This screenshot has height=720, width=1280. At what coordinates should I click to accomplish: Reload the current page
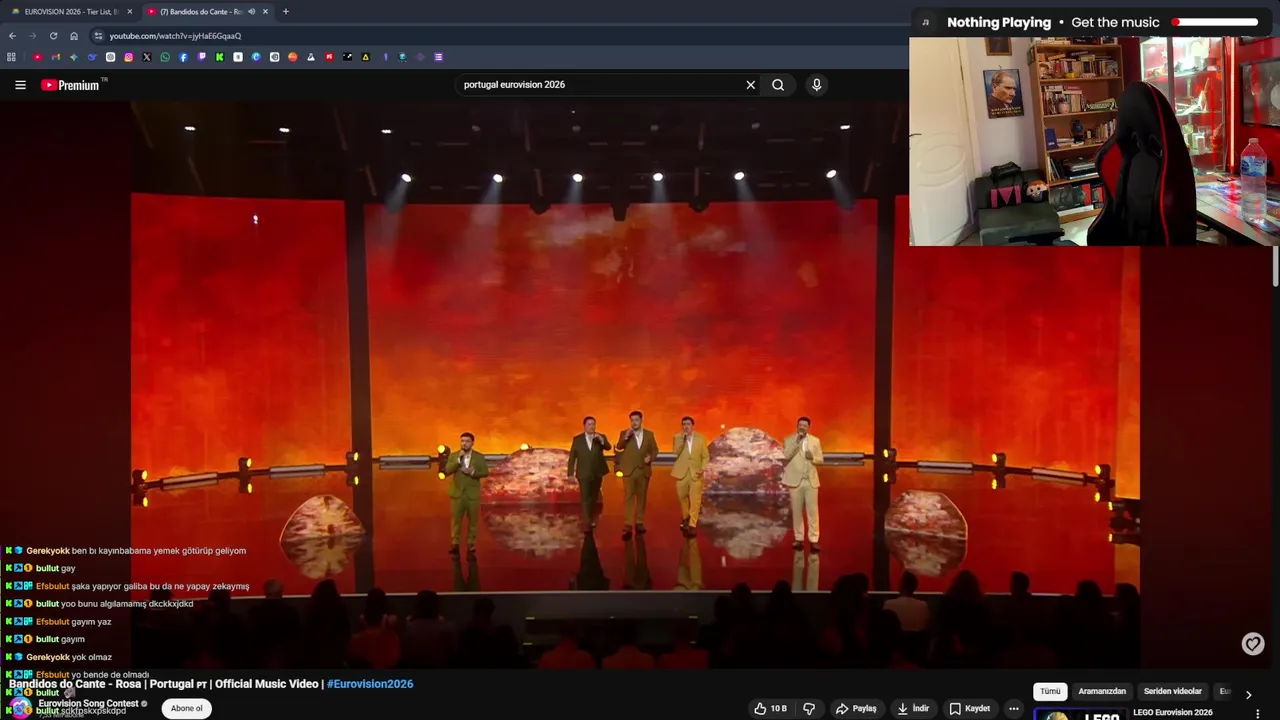click(x=53, y=36)
